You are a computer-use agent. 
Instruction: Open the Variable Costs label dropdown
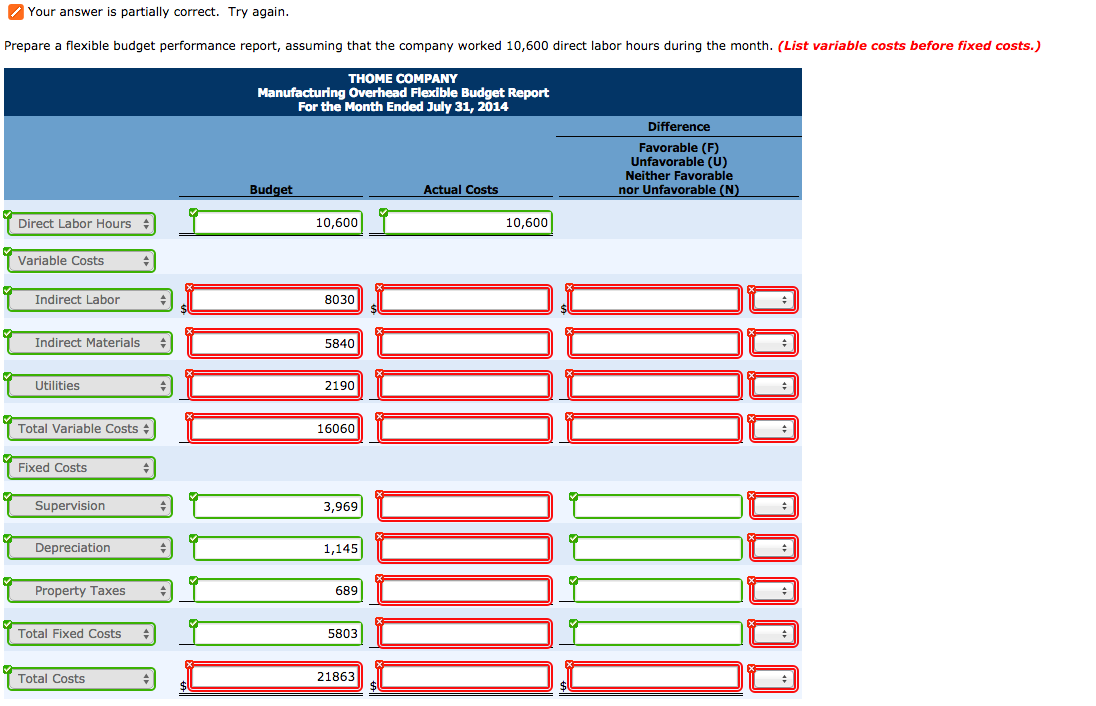80,260
